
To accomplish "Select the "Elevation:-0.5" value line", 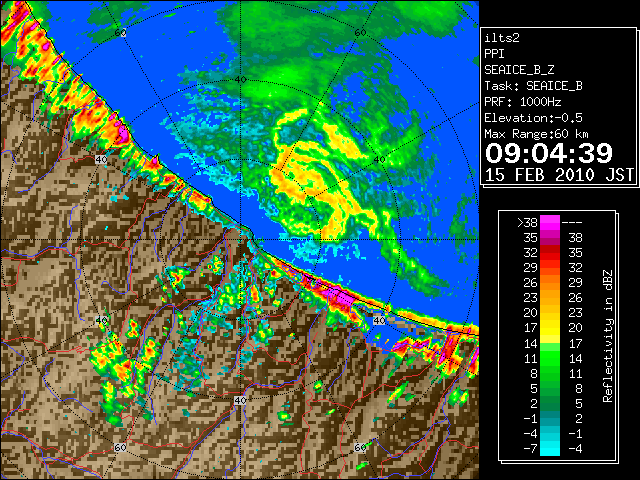I will [x=533, y=118].
